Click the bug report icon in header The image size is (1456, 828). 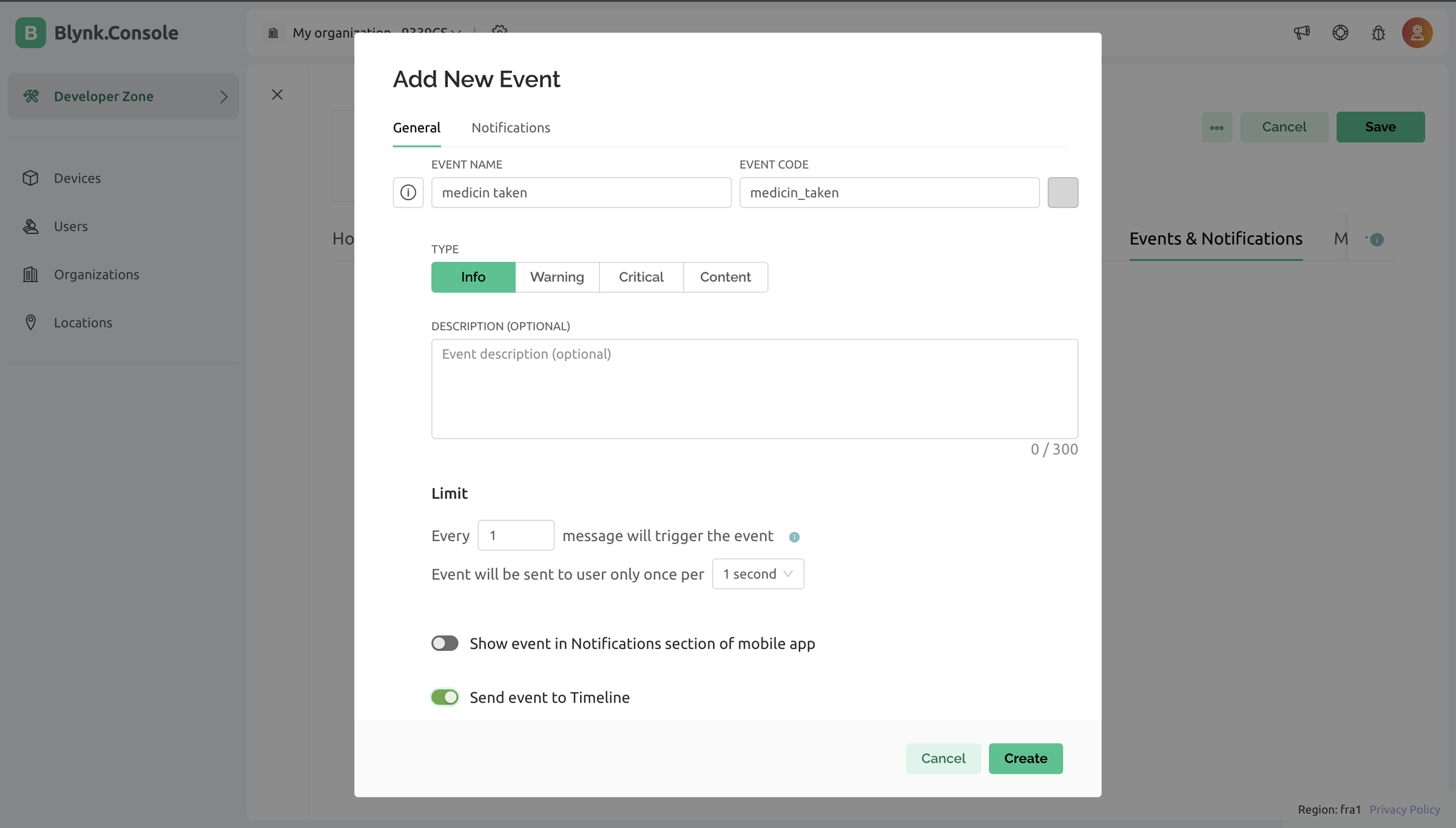[x=1378, y=33]
